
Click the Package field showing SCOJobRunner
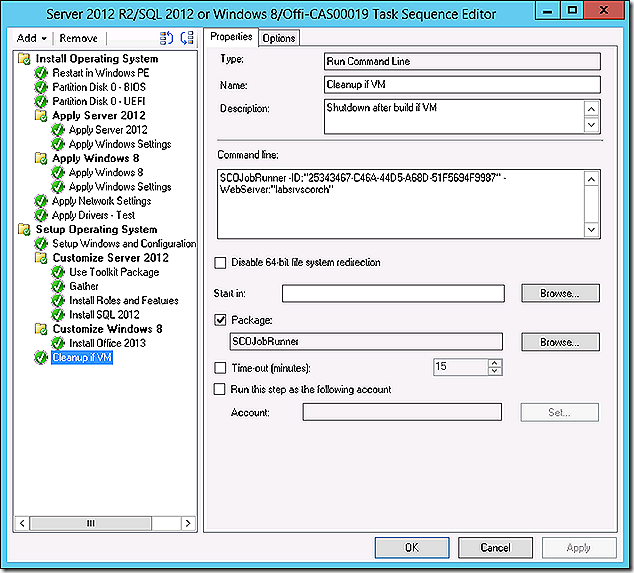366,342
